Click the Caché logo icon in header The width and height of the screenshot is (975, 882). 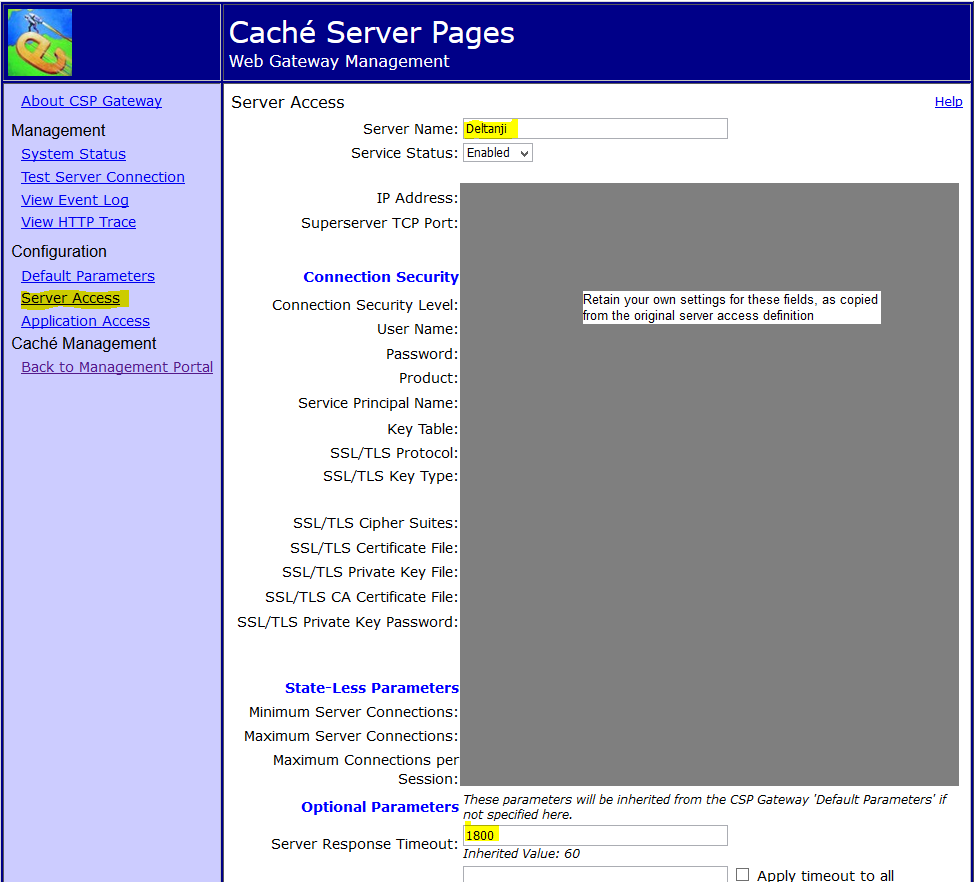[x=40, y=42]
